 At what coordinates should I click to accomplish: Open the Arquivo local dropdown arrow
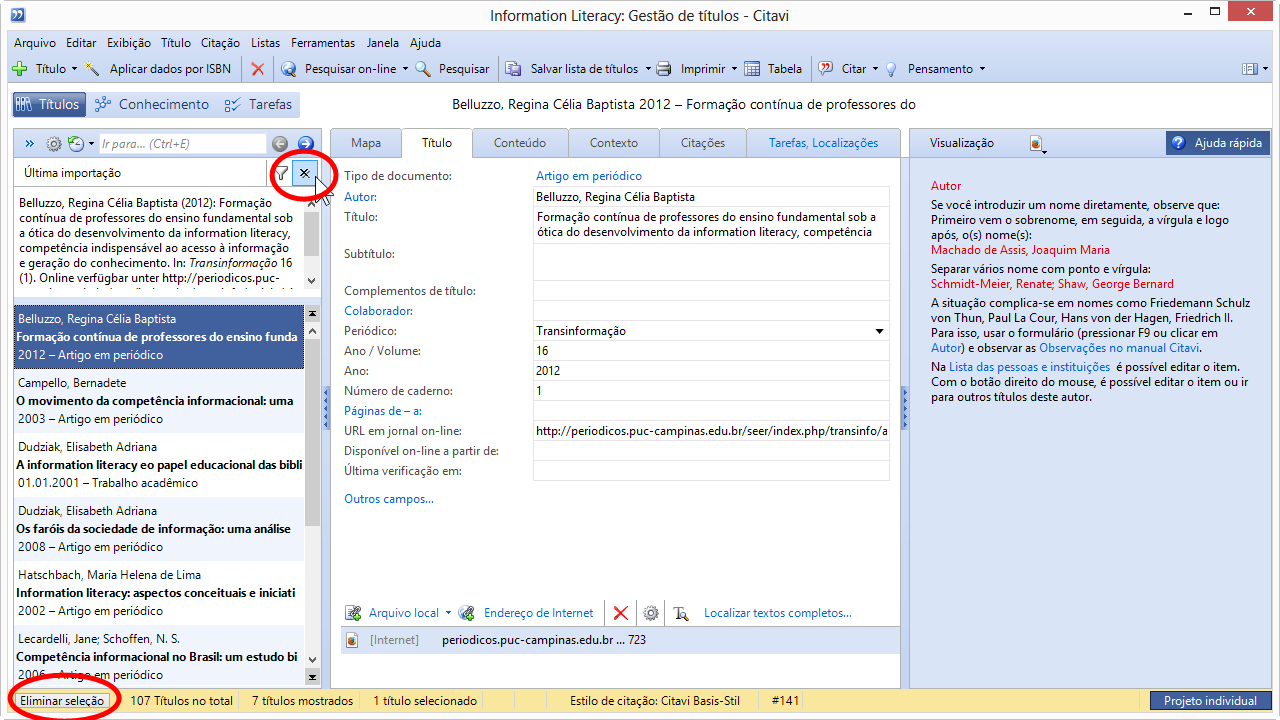point(448,613)
